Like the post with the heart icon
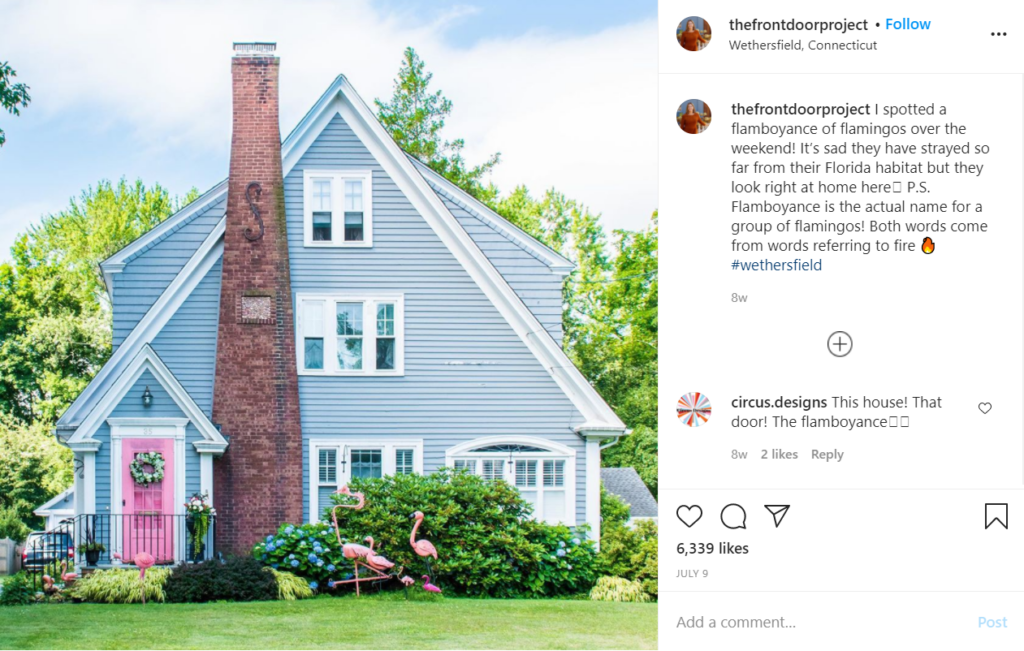 click(x=689, y=516)
